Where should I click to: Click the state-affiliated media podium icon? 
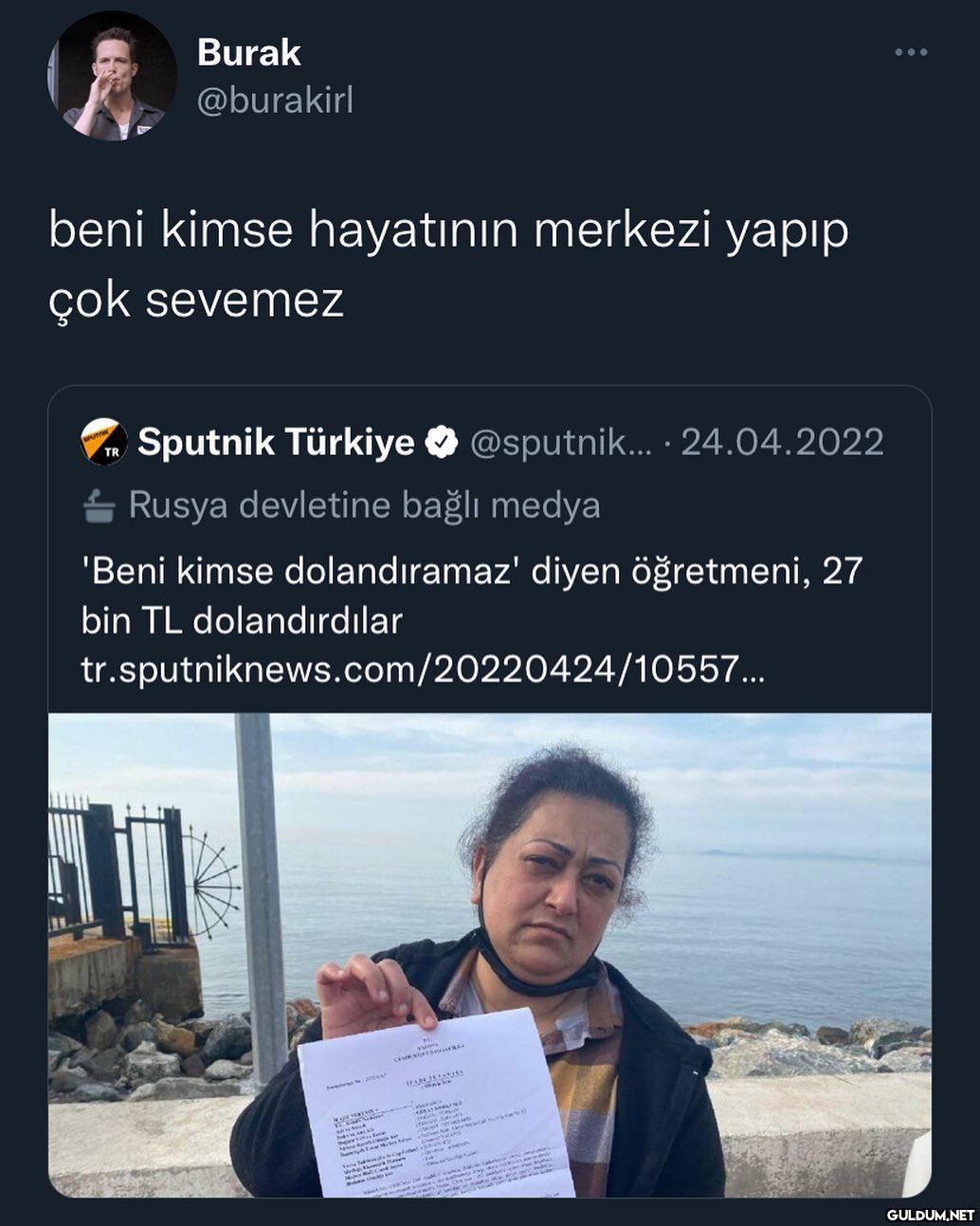click(99, 507)
